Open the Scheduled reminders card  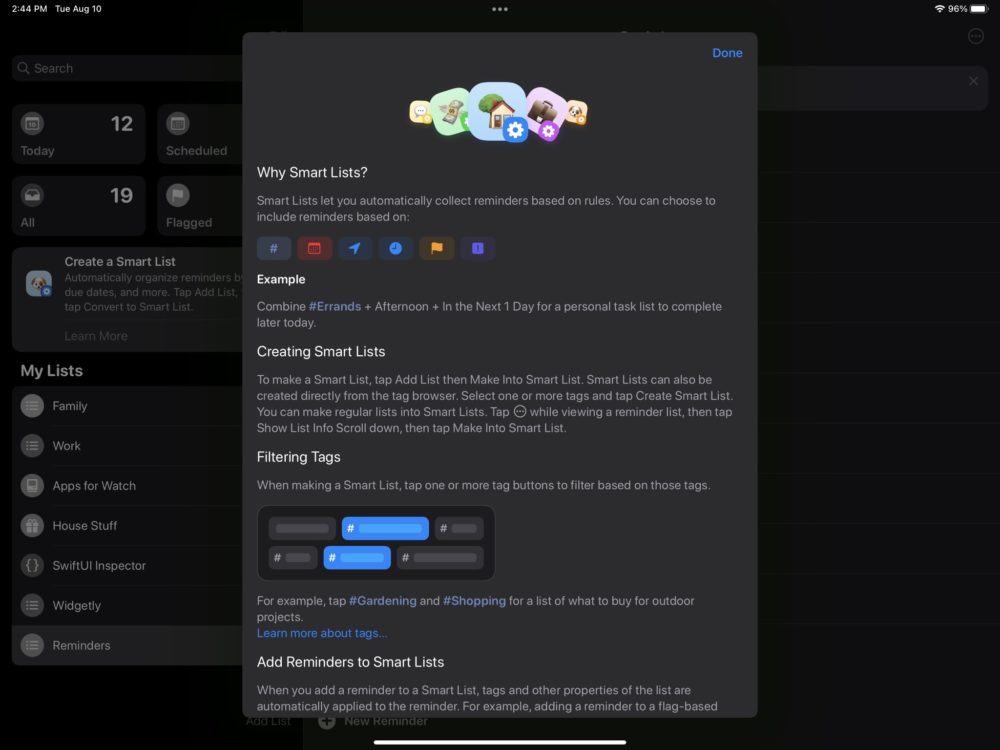(200, 135)
